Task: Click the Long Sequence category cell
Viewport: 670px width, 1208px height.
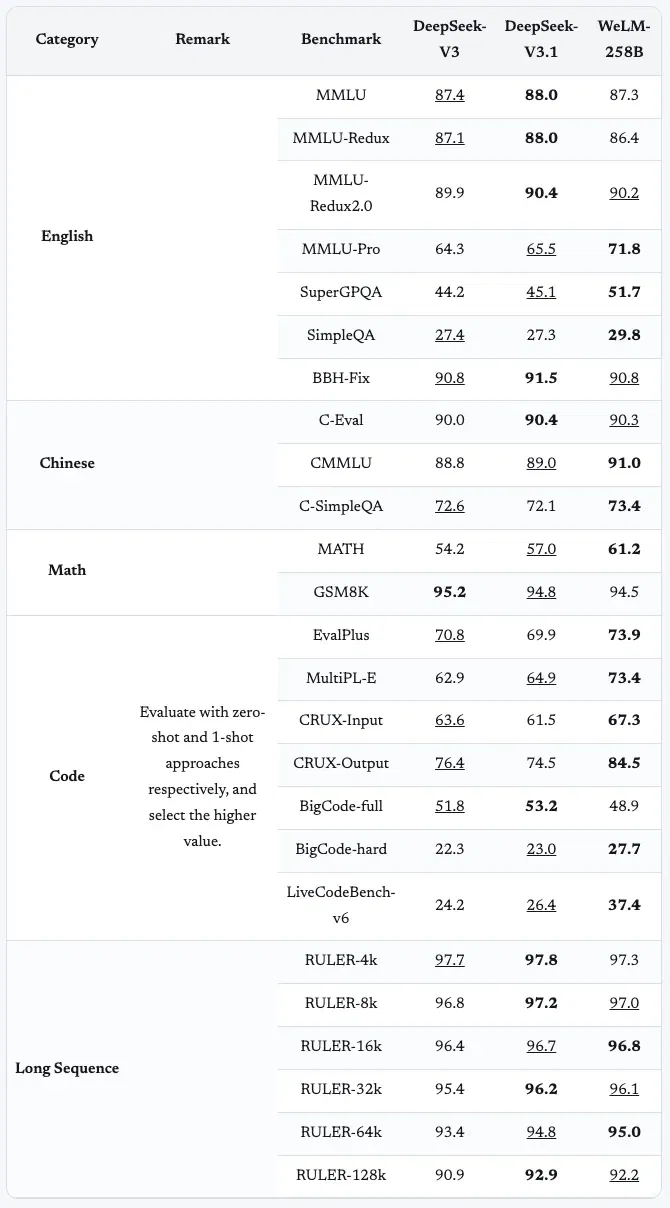Action: (x=67, y=1068)
